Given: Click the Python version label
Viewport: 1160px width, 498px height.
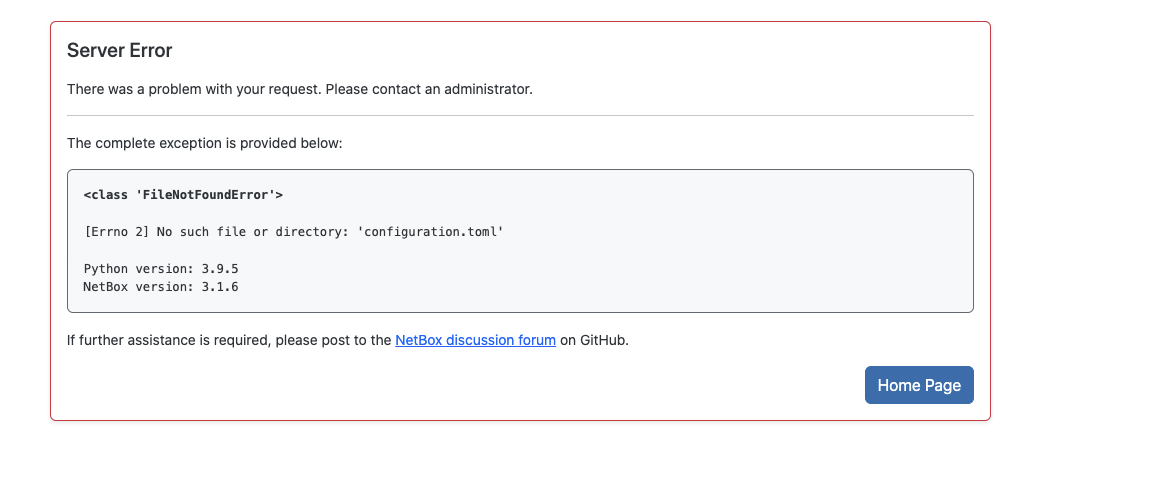Looking at the screenshot, I should point(138,269).
